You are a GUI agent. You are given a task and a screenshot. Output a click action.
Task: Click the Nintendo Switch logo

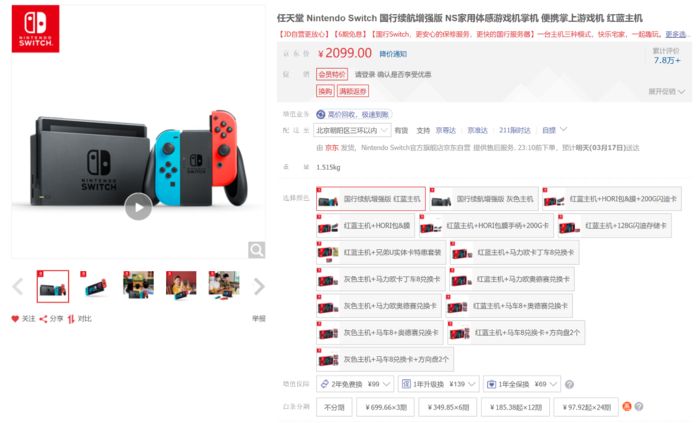(36, 29)
